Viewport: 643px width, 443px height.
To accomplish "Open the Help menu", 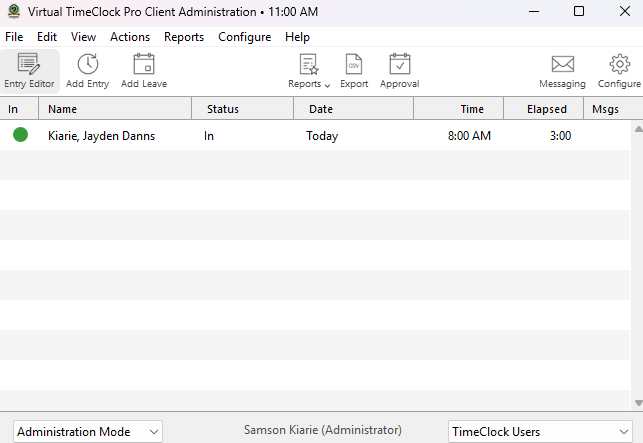I will point(297,37).
